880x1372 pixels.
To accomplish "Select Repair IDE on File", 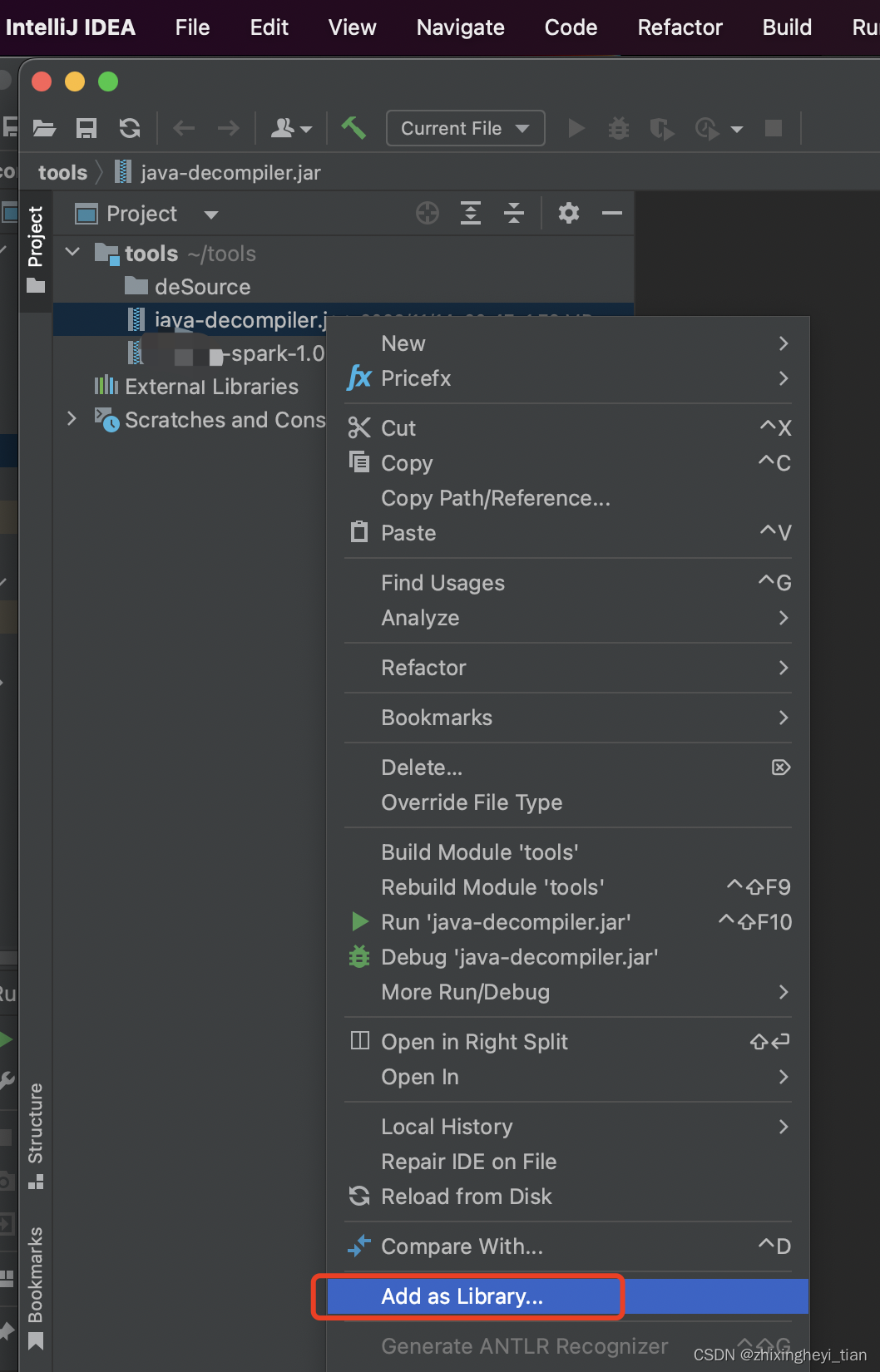I will click(x=567, y=1162).
